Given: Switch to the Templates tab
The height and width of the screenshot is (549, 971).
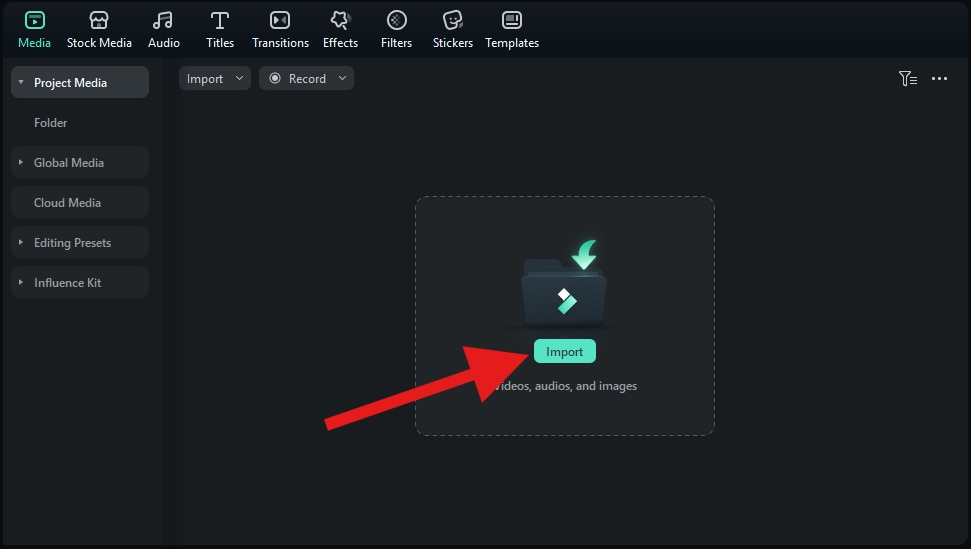Looking at the screenshot, I should (512, 30).
